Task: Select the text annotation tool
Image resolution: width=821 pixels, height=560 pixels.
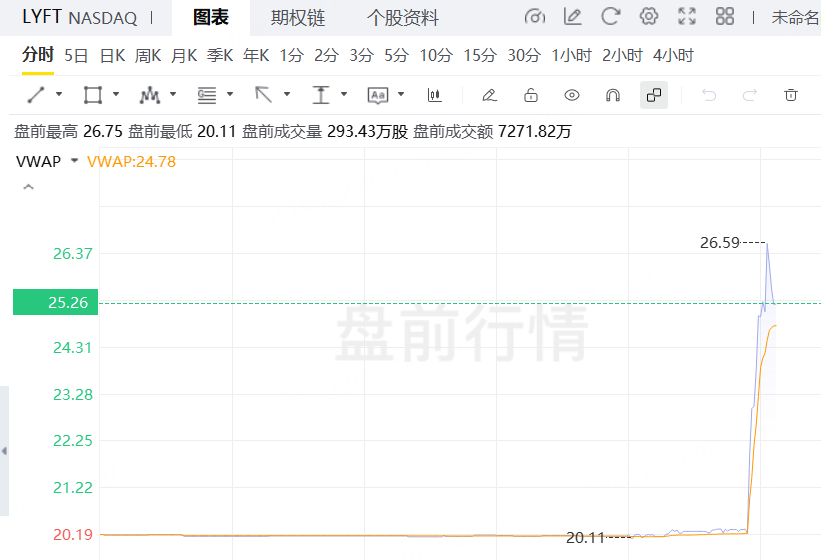Action: coord(378,95)
